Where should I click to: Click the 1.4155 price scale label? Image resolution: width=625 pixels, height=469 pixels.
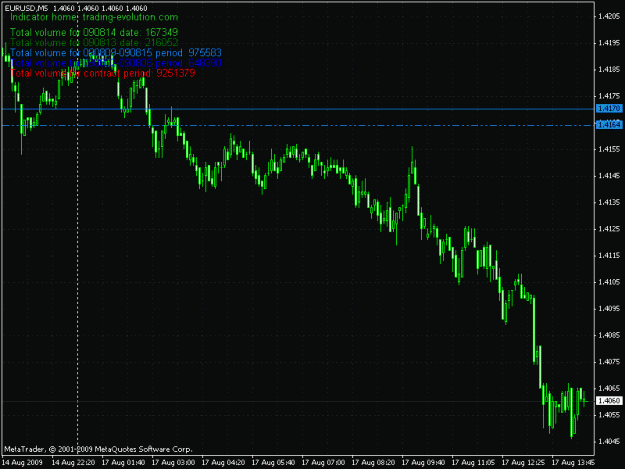tap(609, 149)
